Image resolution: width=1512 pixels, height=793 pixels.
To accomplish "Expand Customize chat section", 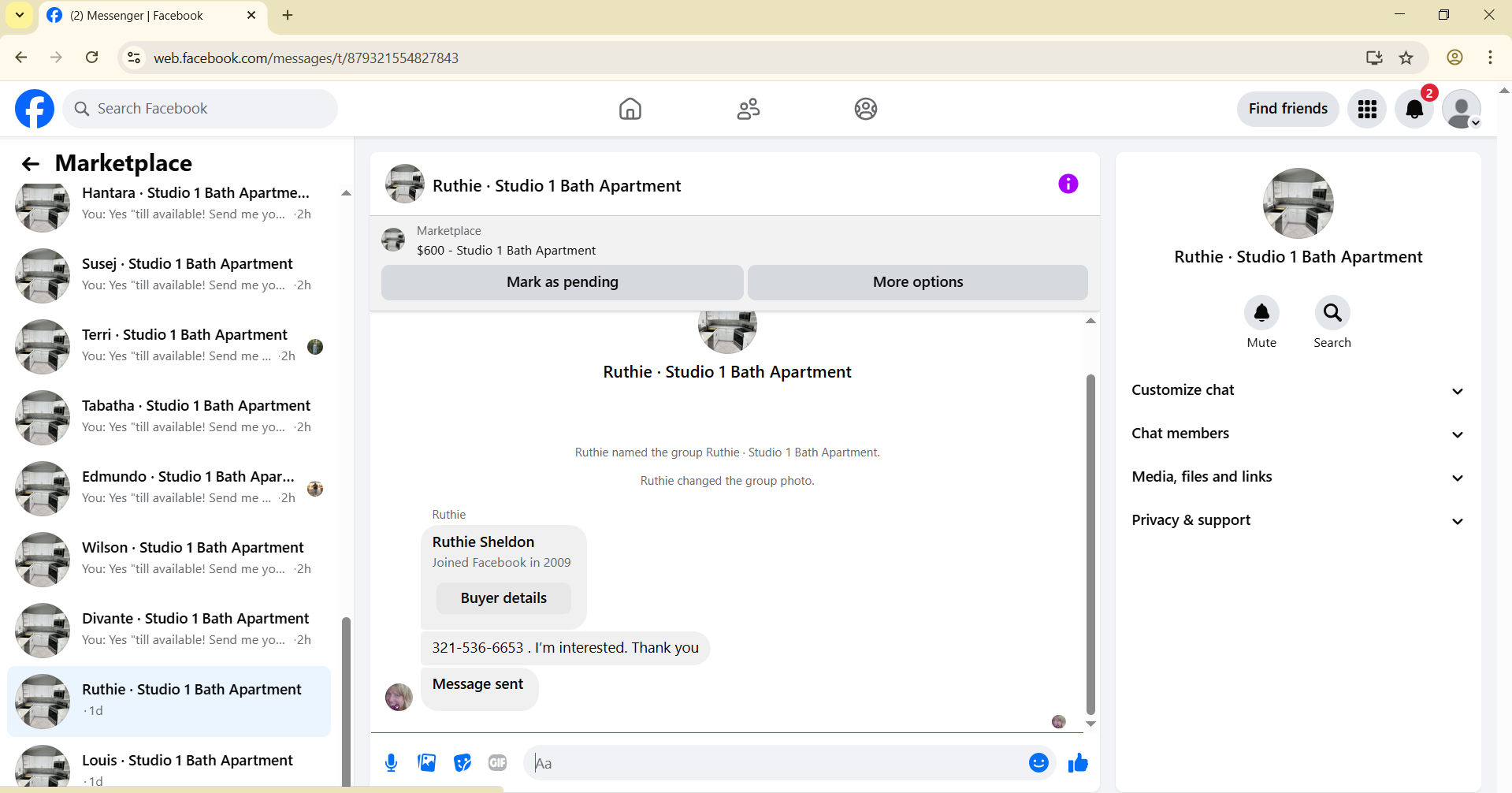I will pos(1298,390).
